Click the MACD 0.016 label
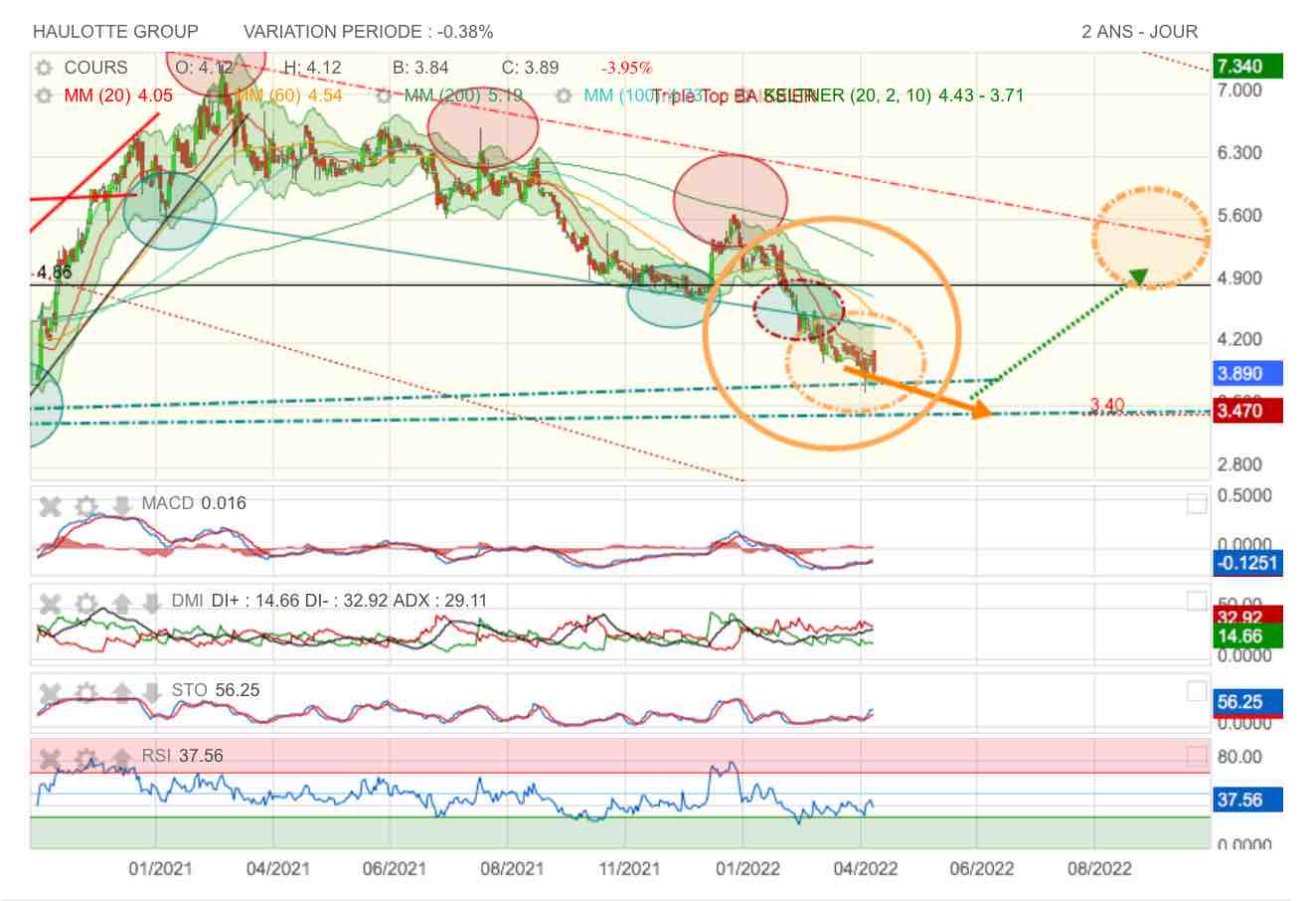The image size is (1316, 901). [x=194, y=503]
